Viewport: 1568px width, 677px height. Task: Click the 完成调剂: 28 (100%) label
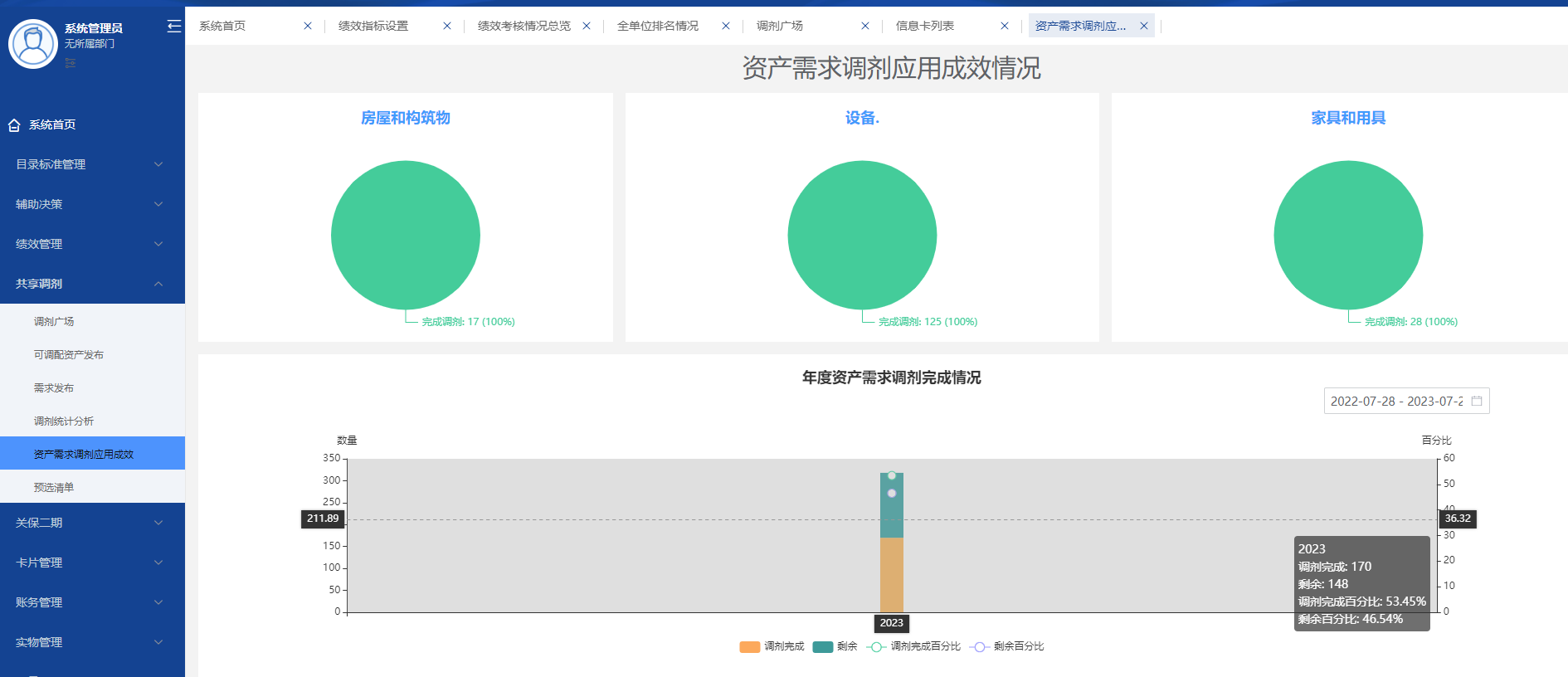coord(1410,322)
